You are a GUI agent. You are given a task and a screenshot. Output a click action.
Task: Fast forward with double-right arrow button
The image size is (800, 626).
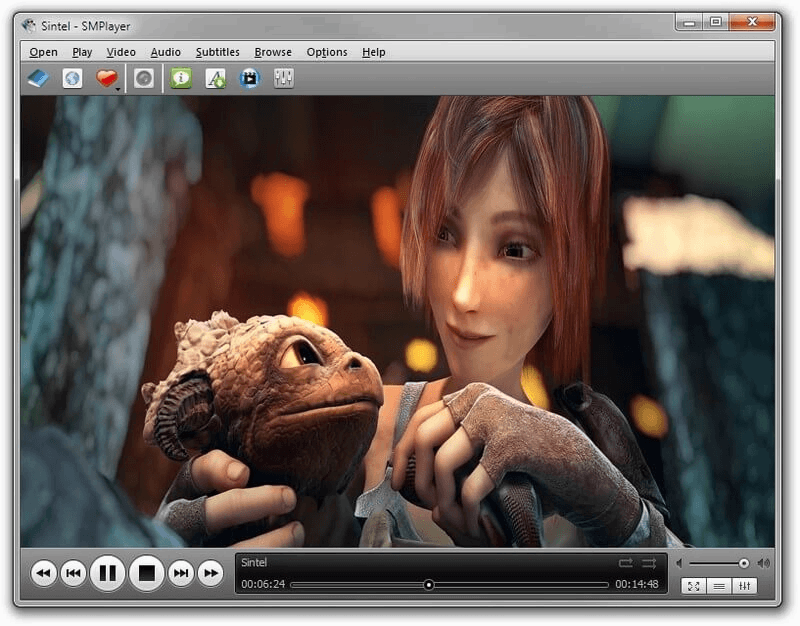(x=211, y=573)
